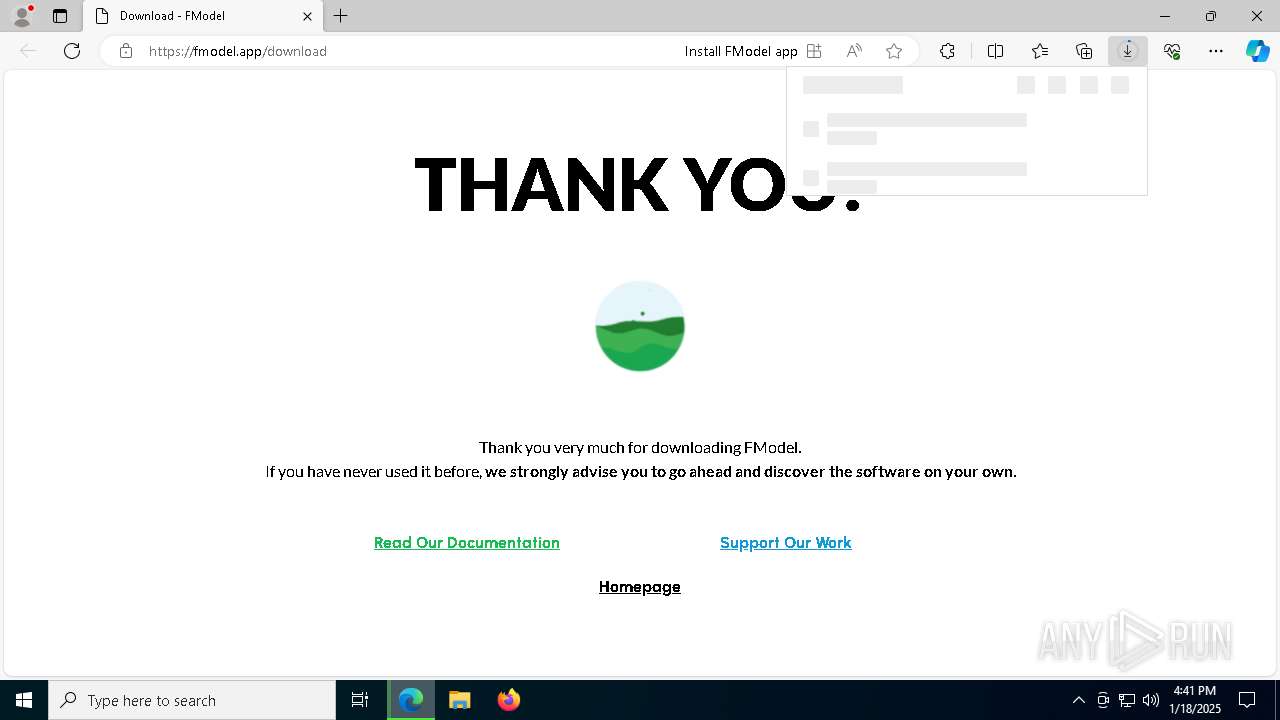Viewport: 1280px width, 720px height.
Task: Click "Thank you very much for downloading FModel."
Action: pos(640,447)
